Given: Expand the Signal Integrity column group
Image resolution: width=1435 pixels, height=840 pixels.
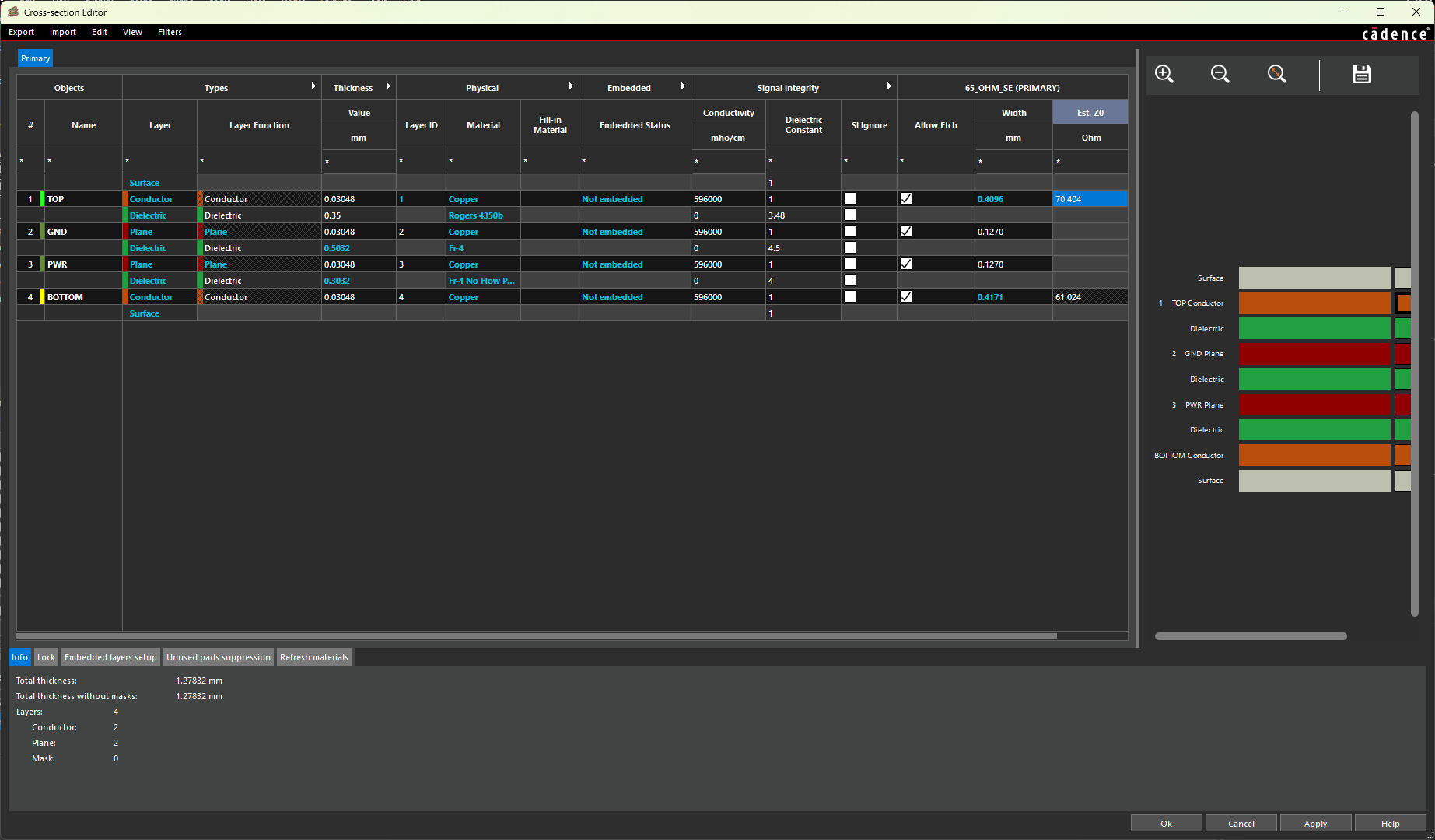Looking at the screenshot, I should 889,86.
